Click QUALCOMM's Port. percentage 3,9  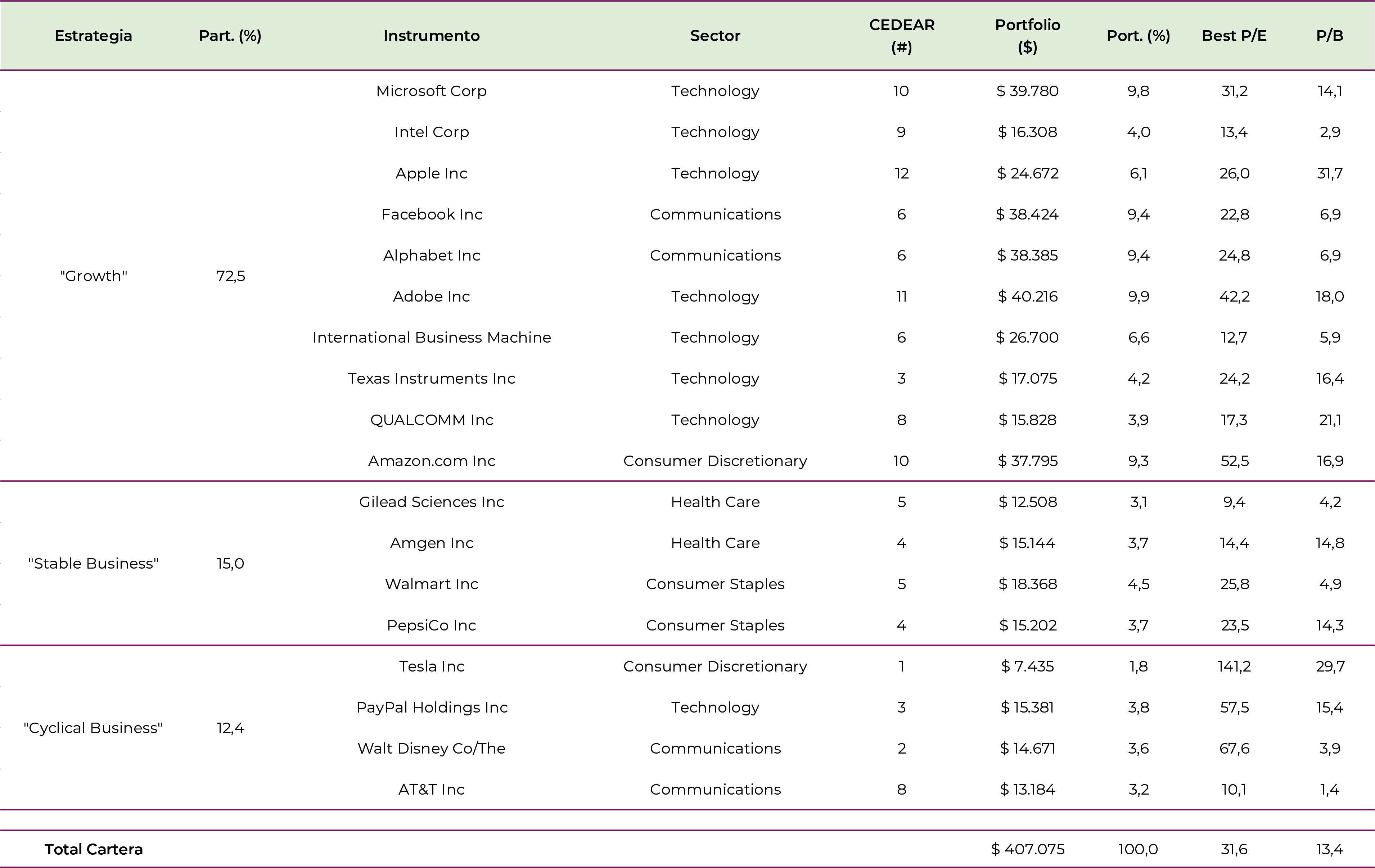click(x=1138, y=420)
